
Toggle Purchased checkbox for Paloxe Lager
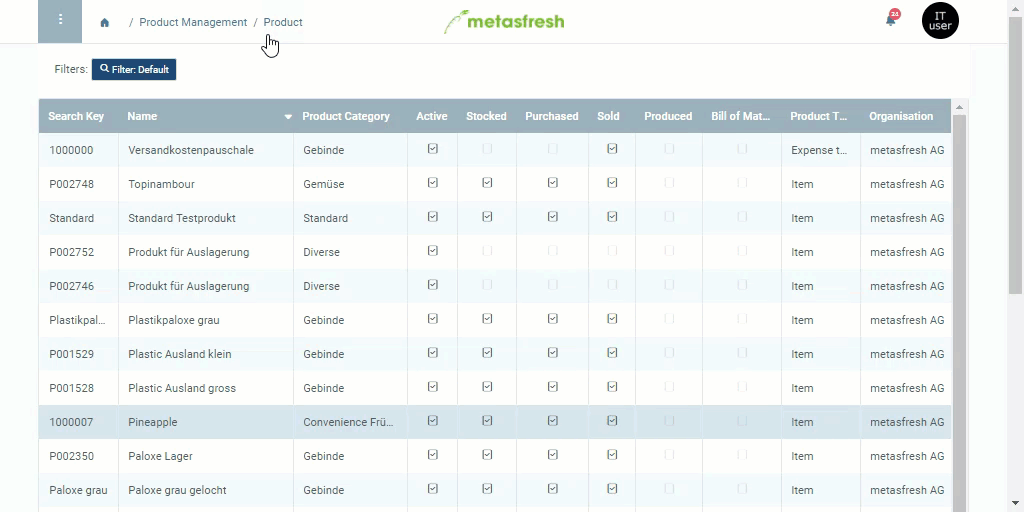(552, 455)
